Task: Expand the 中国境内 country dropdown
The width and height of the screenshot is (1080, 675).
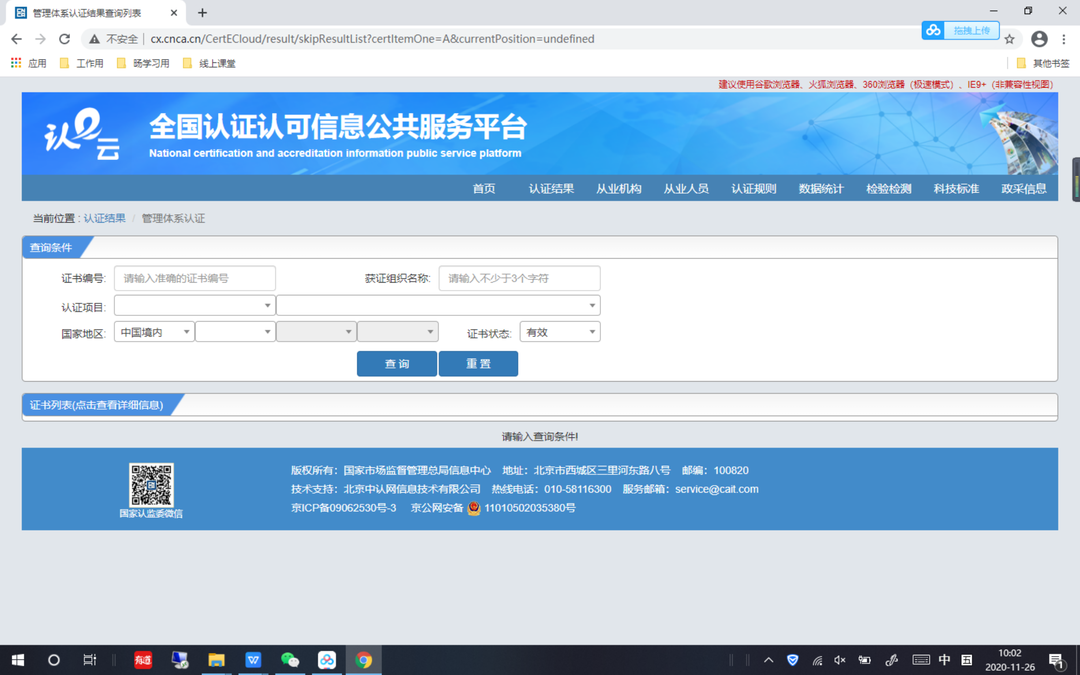Action: click(154, 332)
